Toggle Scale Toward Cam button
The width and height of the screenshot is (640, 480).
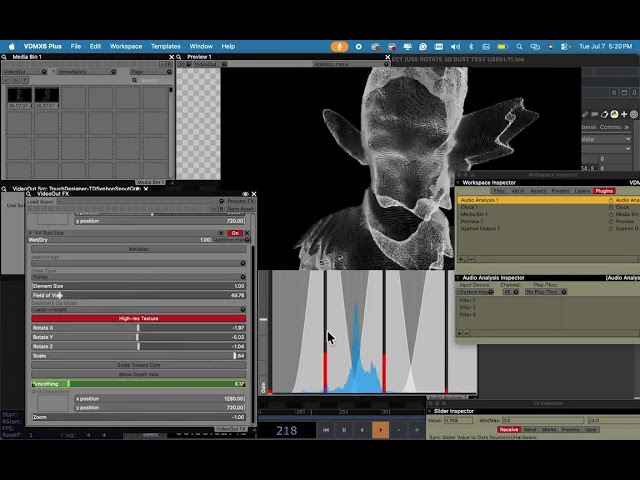coord(138,365)
